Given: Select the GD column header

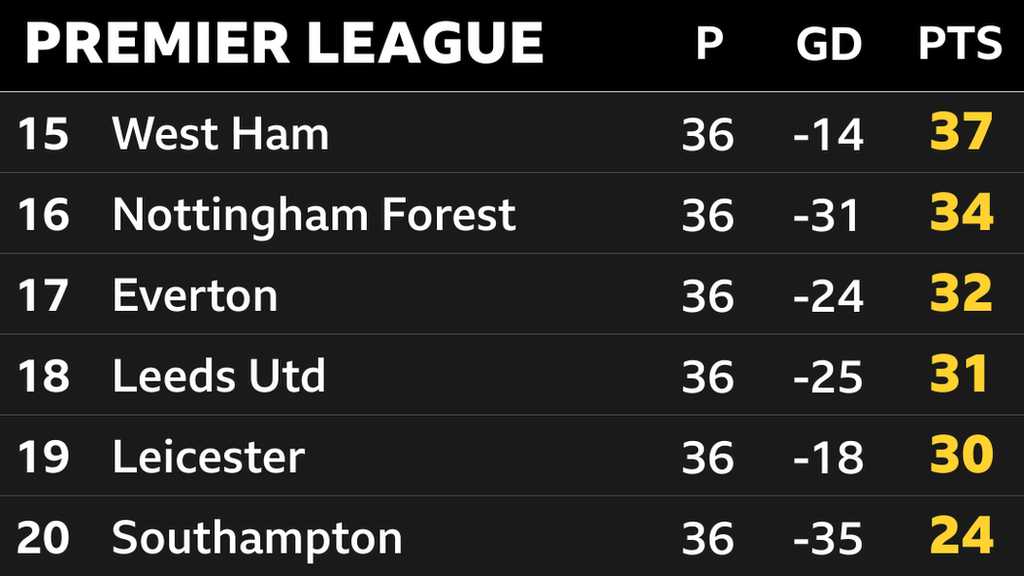Looking at the screenshot, I should pos(829,44).
